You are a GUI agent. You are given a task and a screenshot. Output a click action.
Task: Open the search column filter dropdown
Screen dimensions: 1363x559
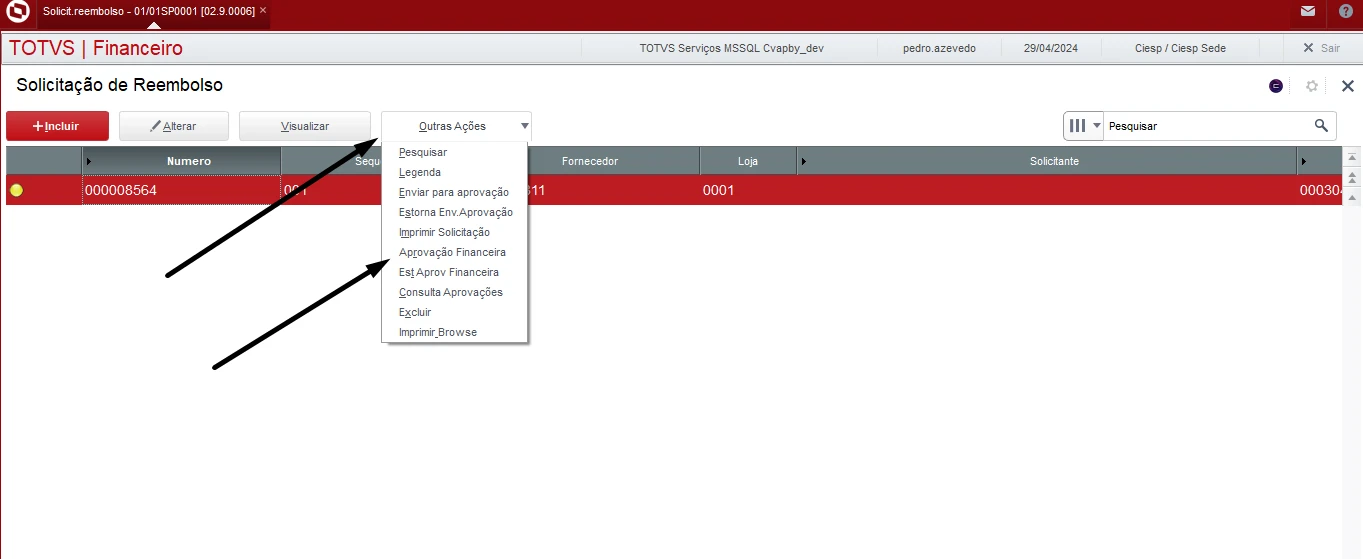pyautogui.click(x=1084, y=126)
